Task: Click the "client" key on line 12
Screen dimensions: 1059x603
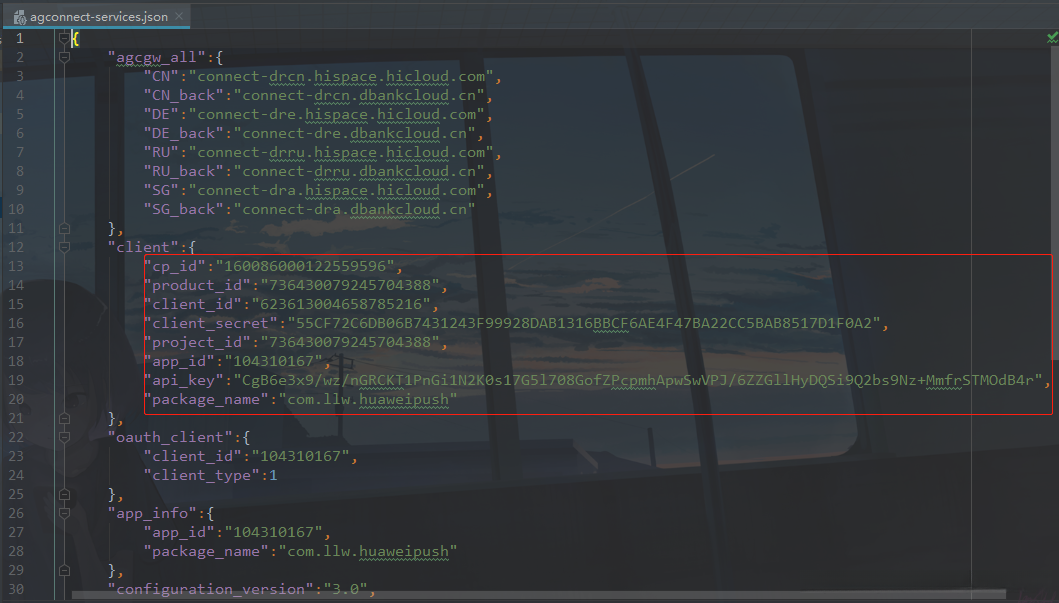Action: pyautogui.click(x=143, y=247)
